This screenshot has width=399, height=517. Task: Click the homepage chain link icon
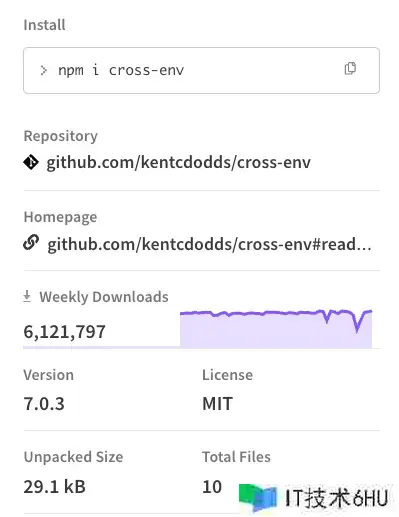[x=31, y=243]
